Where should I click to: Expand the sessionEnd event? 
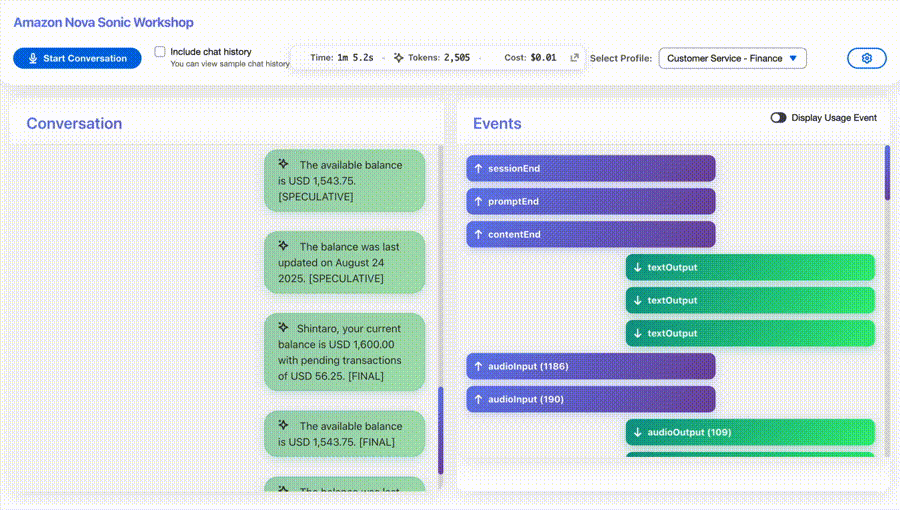point(591,168)
